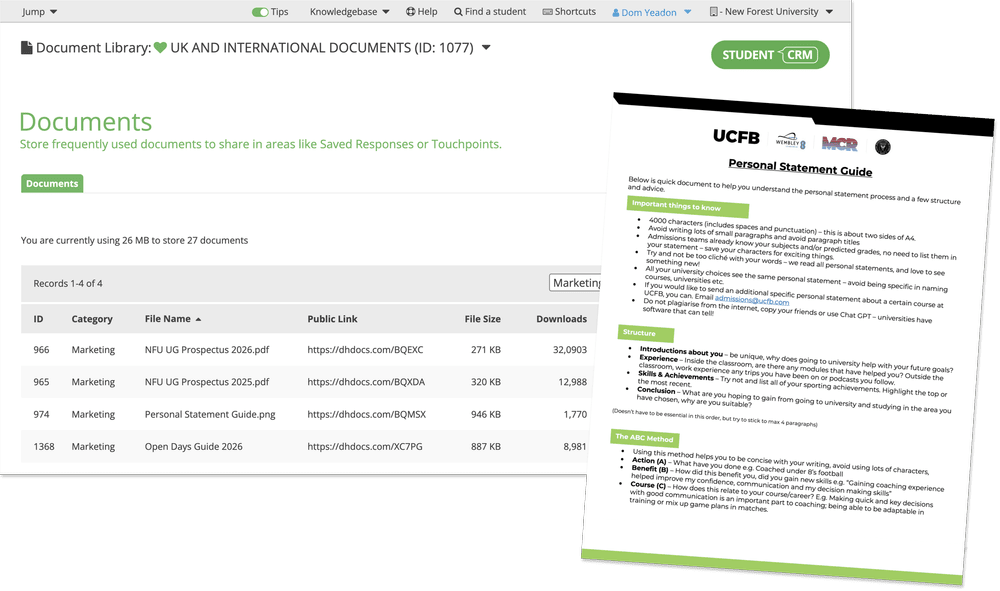Click ID 966 cell
1000x591 pixels.
click(41, 349)
